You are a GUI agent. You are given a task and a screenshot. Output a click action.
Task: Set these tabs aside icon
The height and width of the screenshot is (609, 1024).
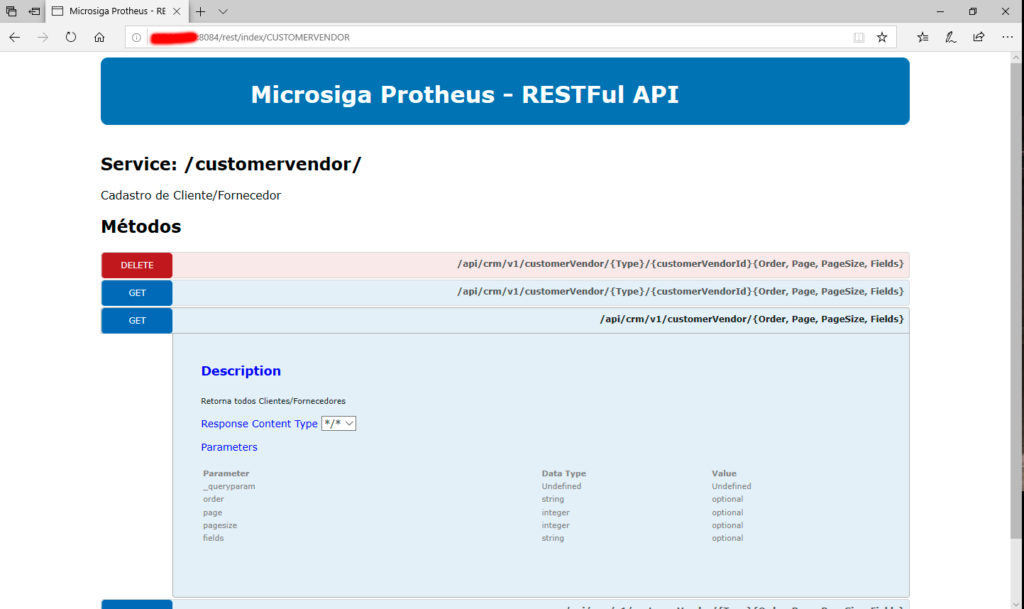(x=35, y=11)
